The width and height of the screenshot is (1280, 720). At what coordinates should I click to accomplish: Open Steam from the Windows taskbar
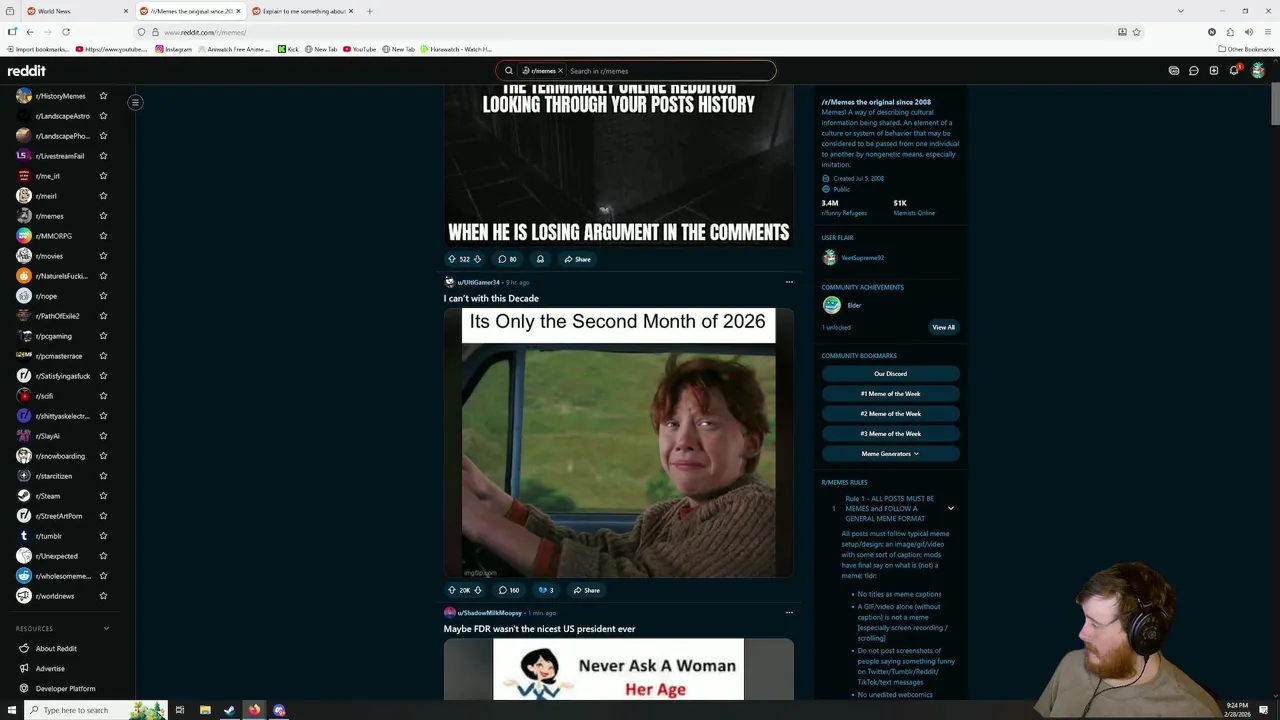coord(229,710)
